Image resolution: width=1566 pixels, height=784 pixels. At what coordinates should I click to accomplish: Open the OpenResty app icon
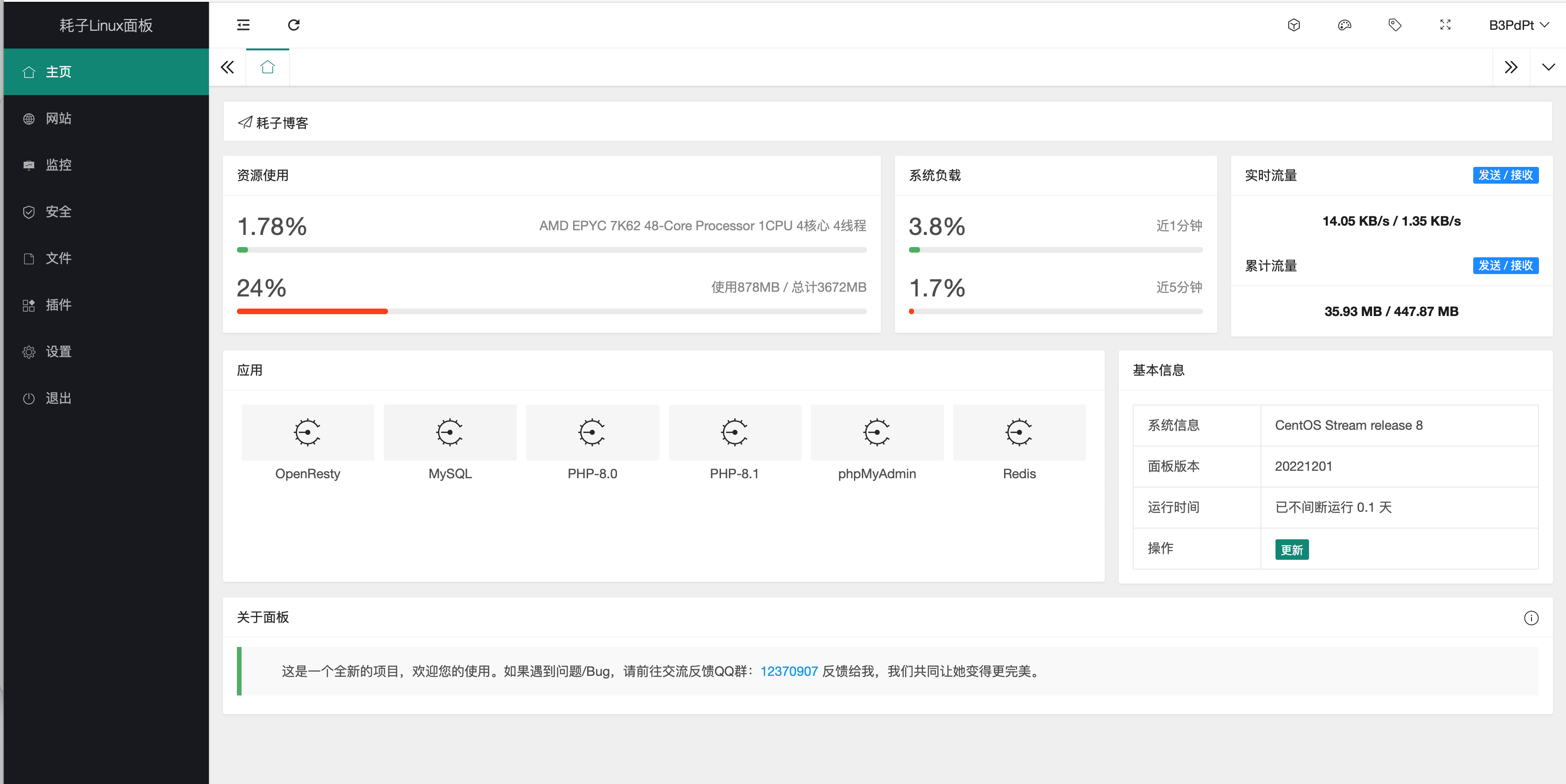click(x=308, y=432)
